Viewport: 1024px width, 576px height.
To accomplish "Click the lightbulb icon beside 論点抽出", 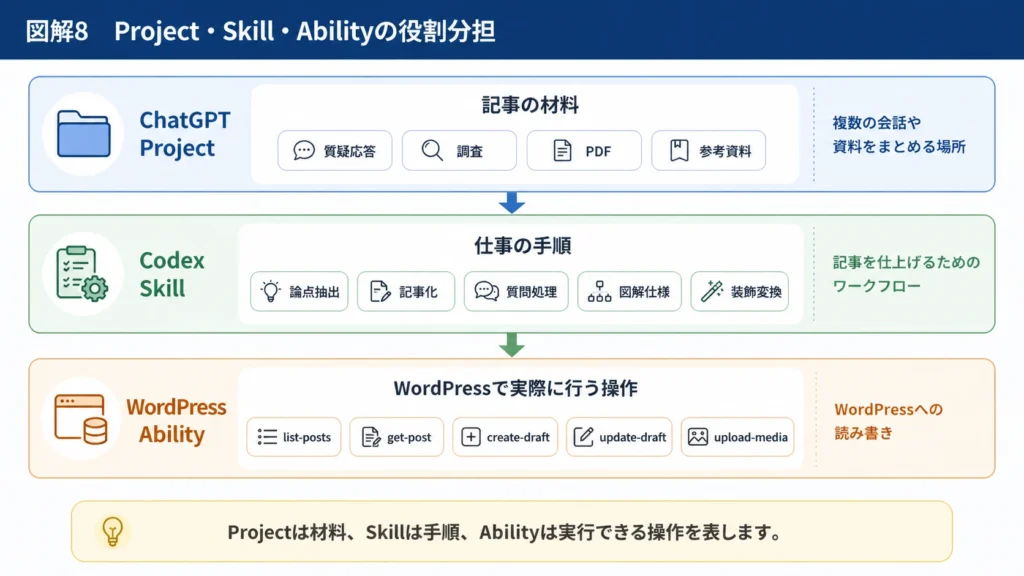I will click(x=270, y=291).
